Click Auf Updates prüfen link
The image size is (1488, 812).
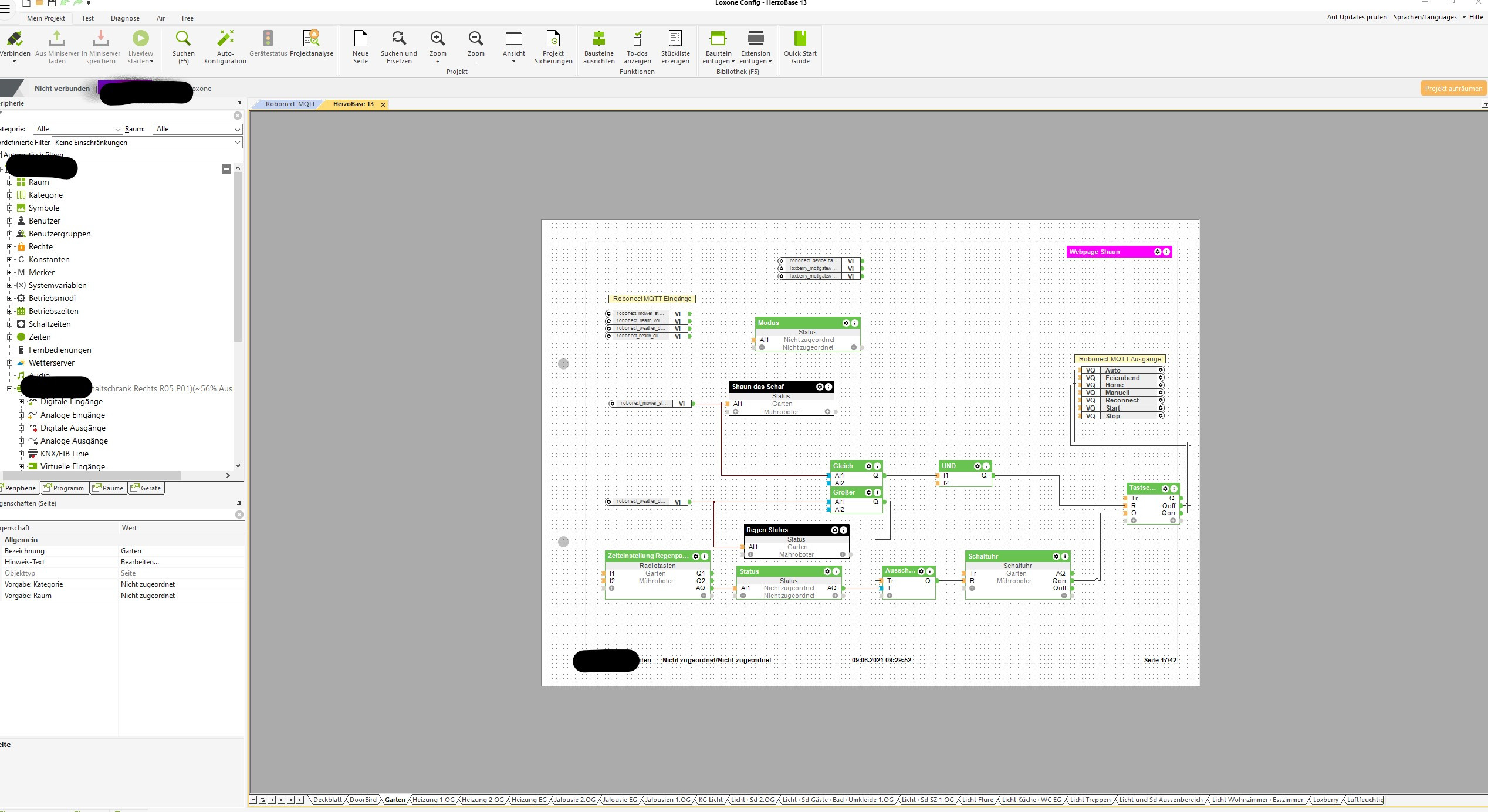pos(1357,17)
